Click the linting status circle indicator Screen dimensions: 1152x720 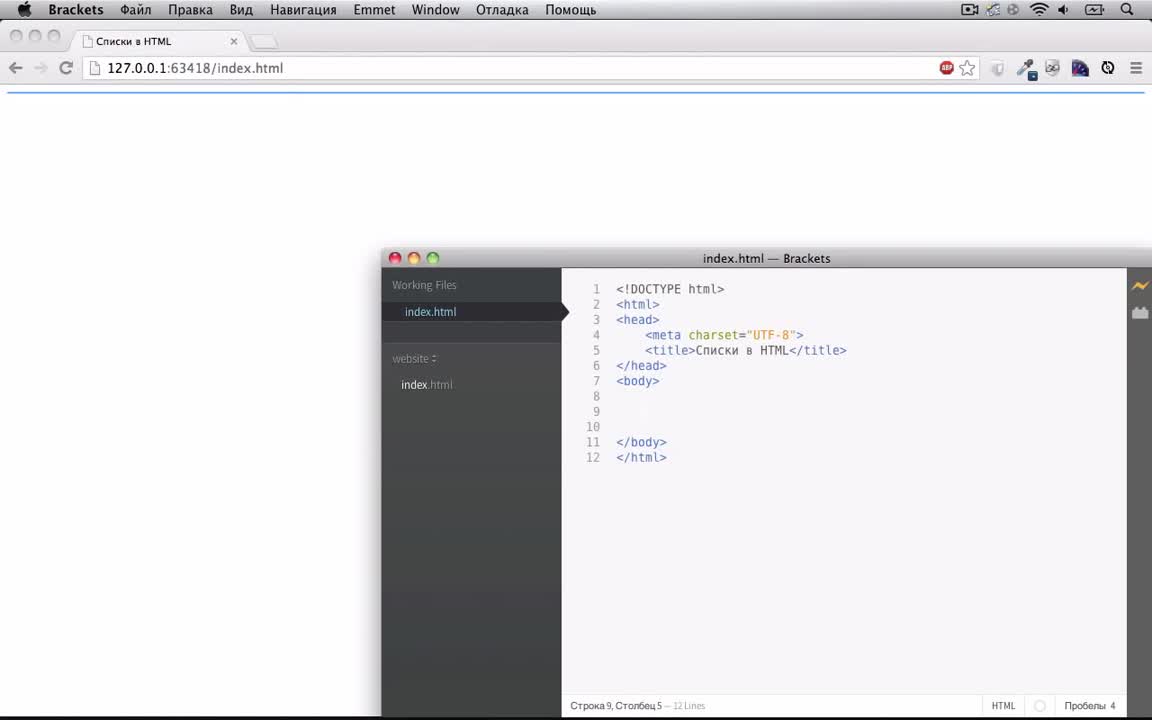pos(1039,706)
